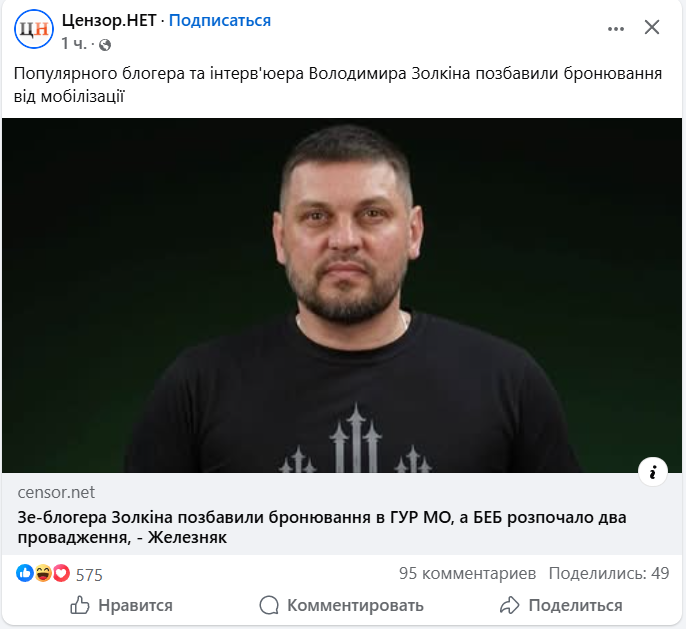The width and height of the screenshot is (686, 629).
Task: Open the list of 95 комментариев
Action: (x=467, y=573)
